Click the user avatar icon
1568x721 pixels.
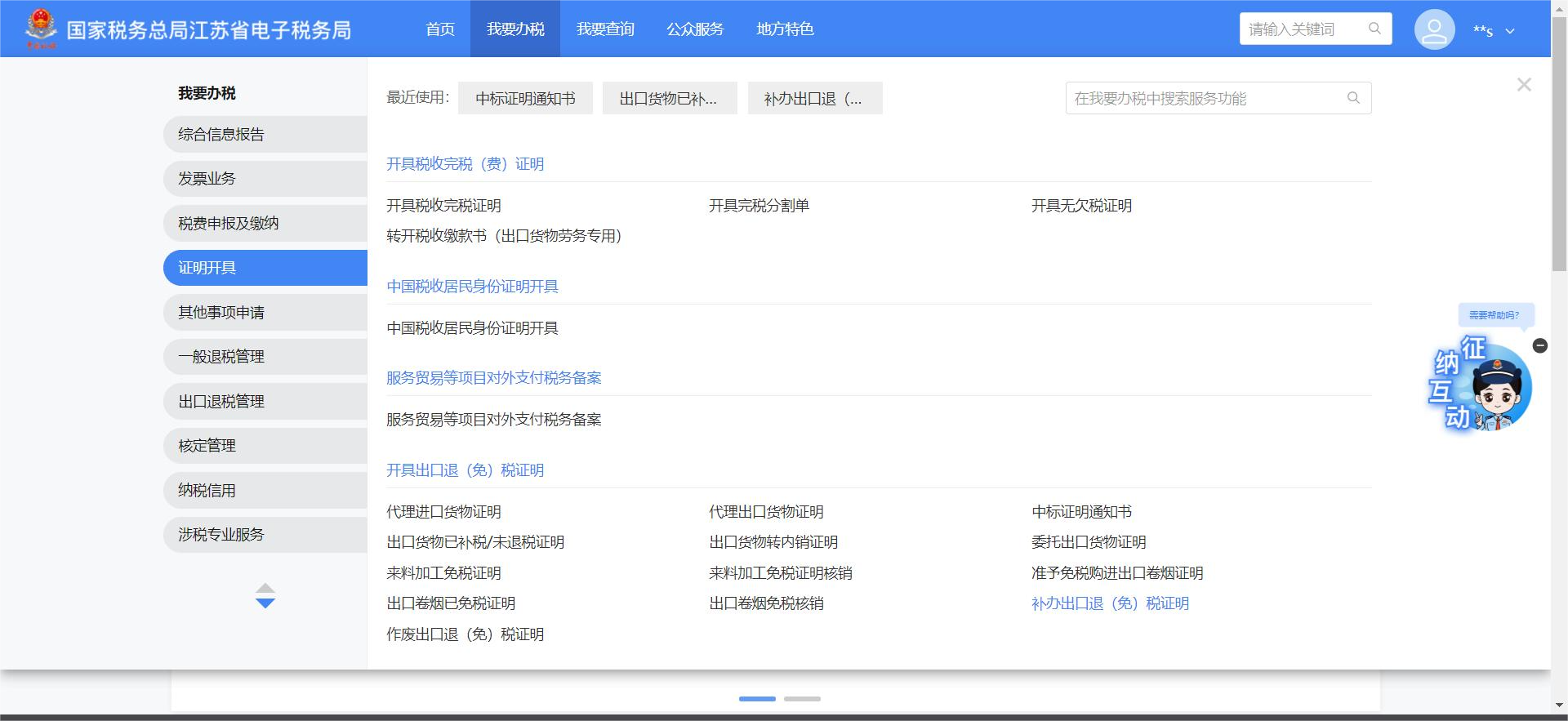1434,29
